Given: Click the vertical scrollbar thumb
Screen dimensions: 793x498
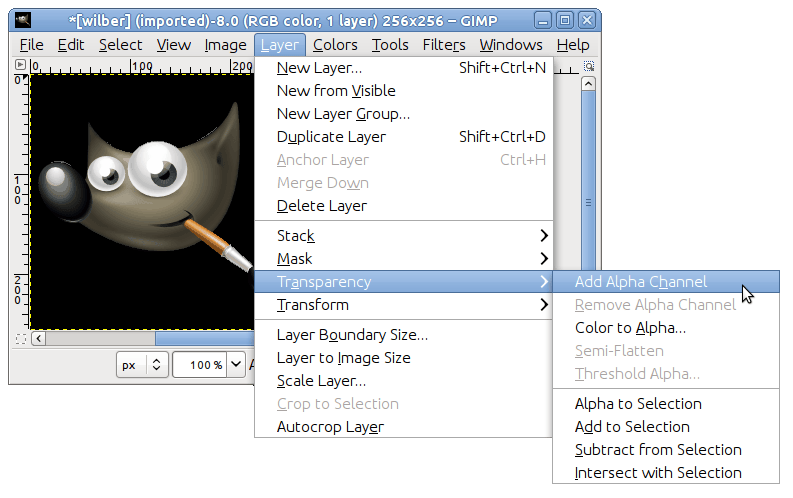Looking at the screenshot, I should coord(588,180).
